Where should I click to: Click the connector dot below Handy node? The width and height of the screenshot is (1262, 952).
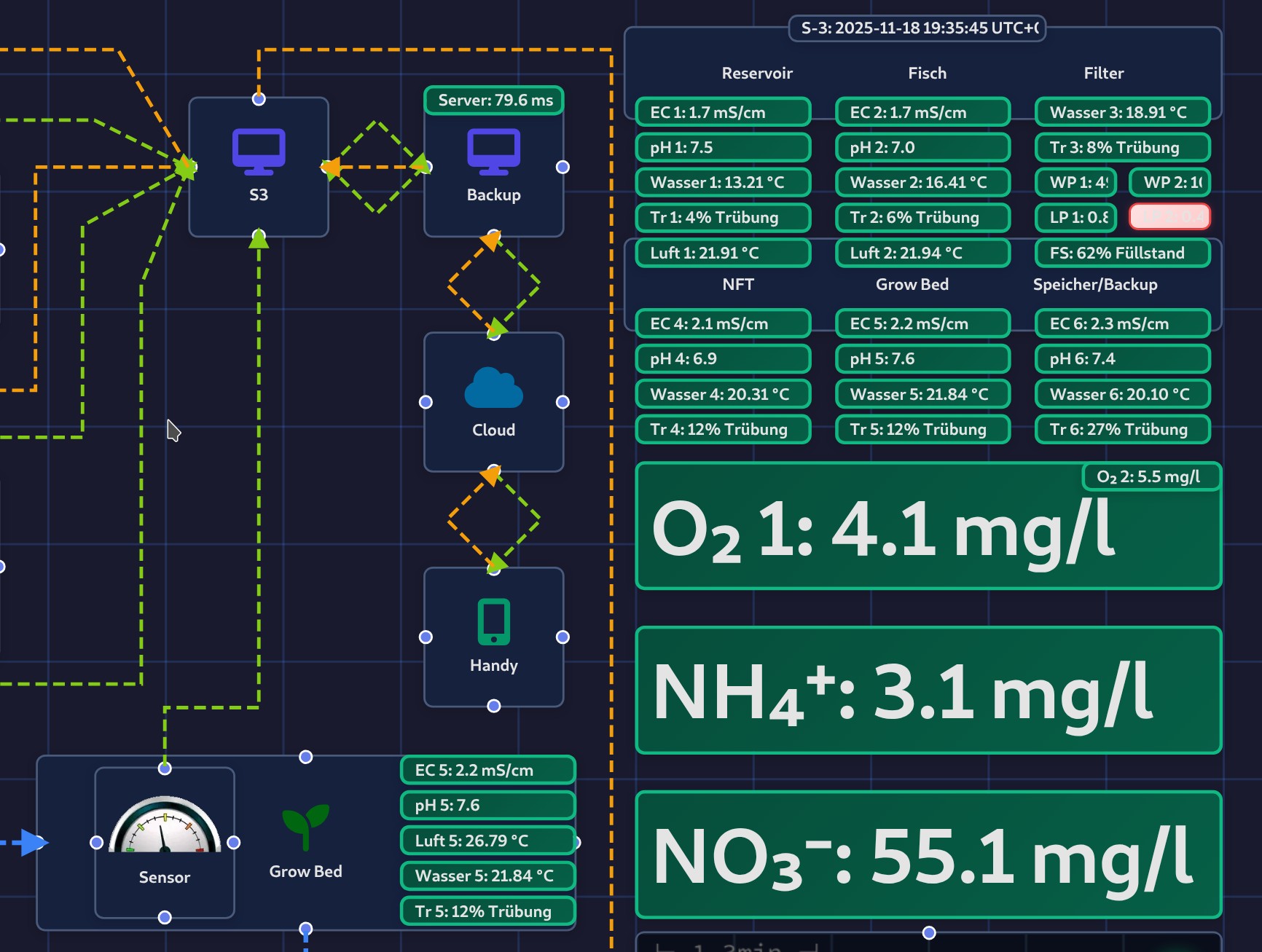pyautogui.click(x=494, y=706)
